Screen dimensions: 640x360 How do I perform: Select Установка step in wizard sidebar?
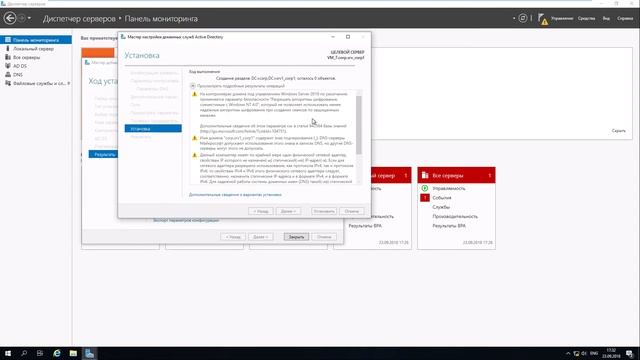tap(153, 129)
